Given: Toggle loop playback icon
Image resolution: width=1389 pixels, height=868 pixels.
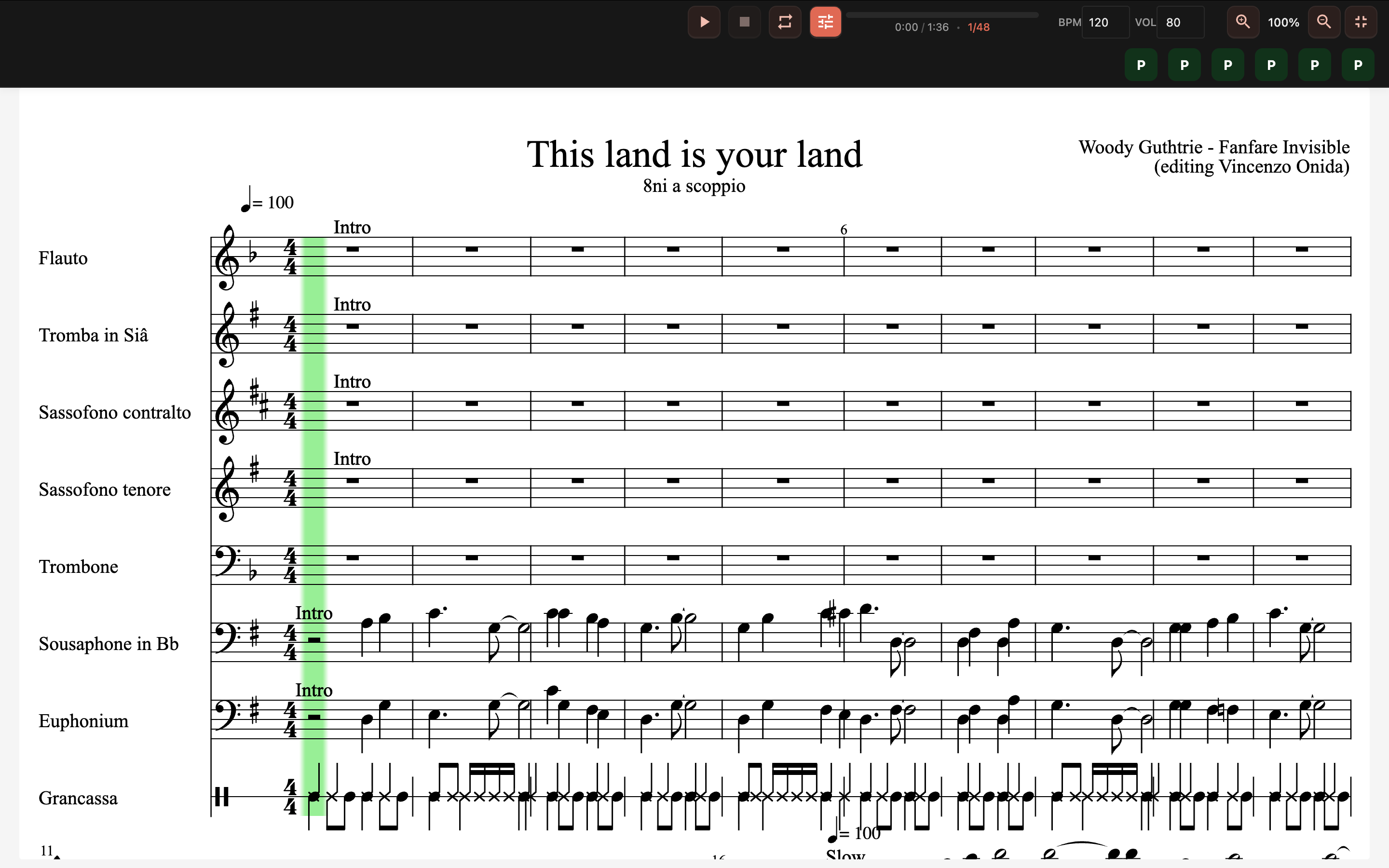Looking at the screenshot, I should [785, 22].
